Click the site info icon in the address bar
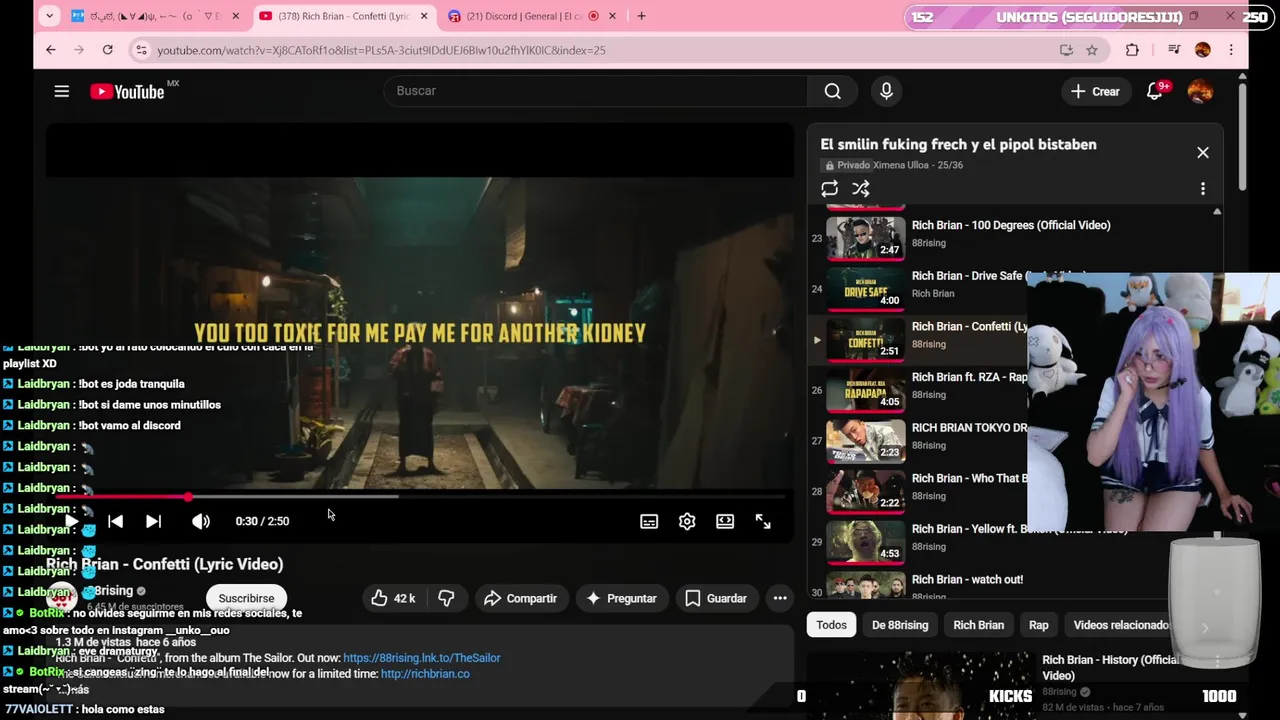 tap(141, 50)
